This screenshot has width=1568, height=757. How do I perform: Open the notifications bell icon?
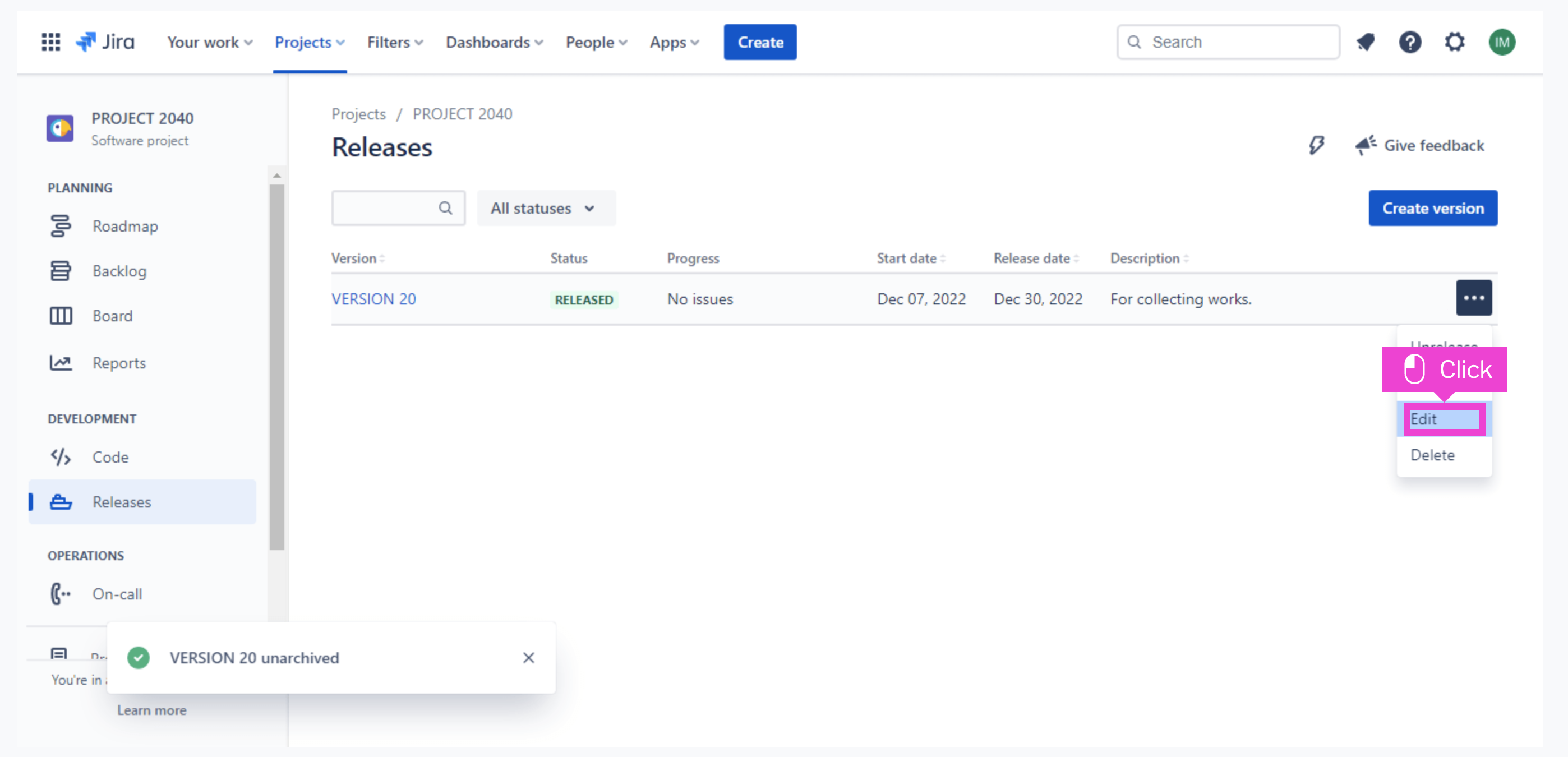tap(1366, 42)
